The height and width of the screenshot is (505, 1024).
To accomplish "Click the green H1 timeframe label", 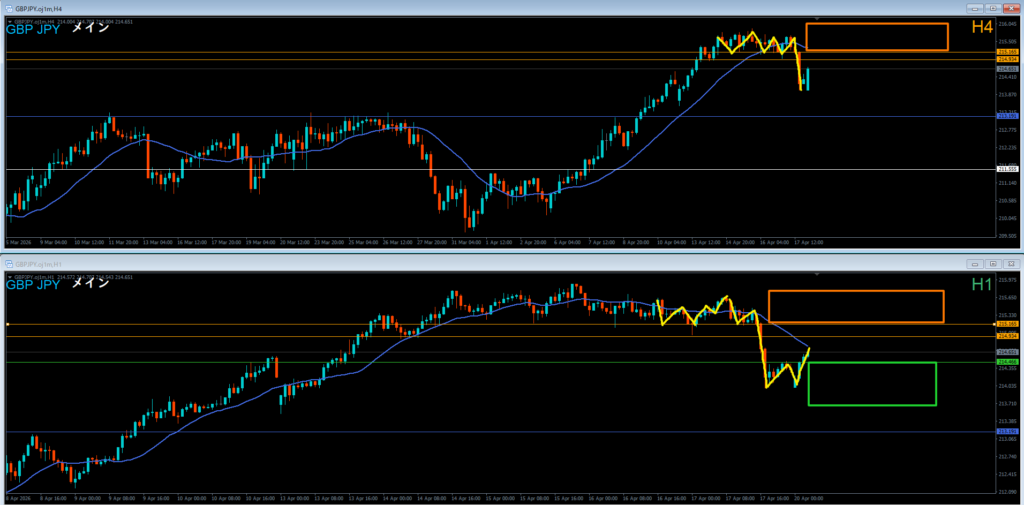I will click(x=982, y=284).
